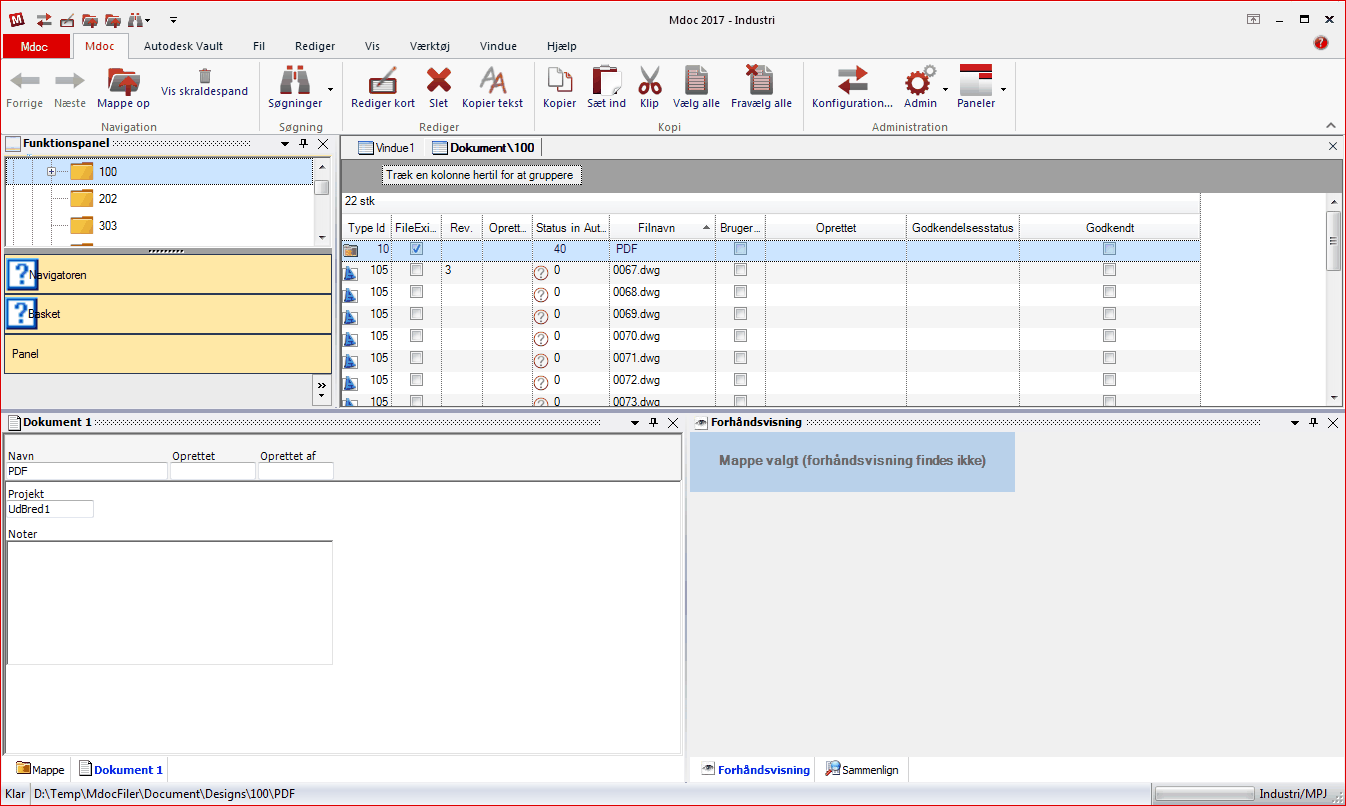The height and width of the screenshot is (806, 1346).
Task: Customize quick access toolbar dropdown
Action: (x=173, y=19)
